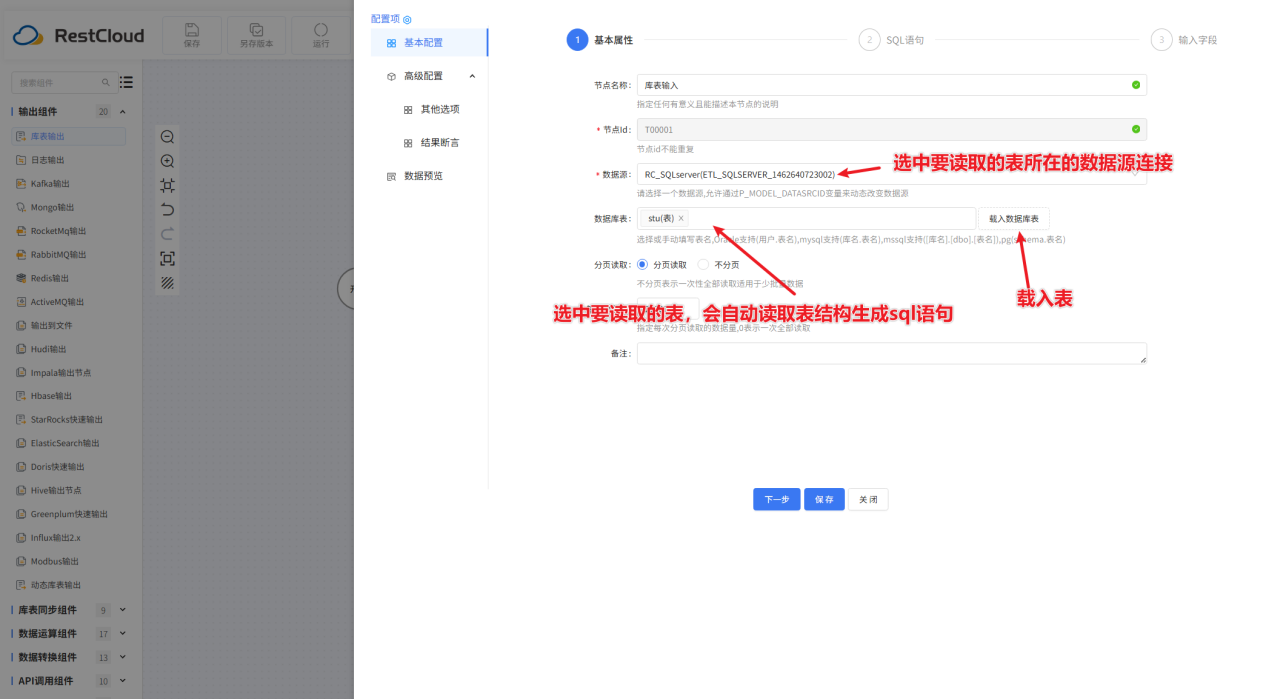
Task: Go to step 3 输入字段
Action: (1184, 40)
